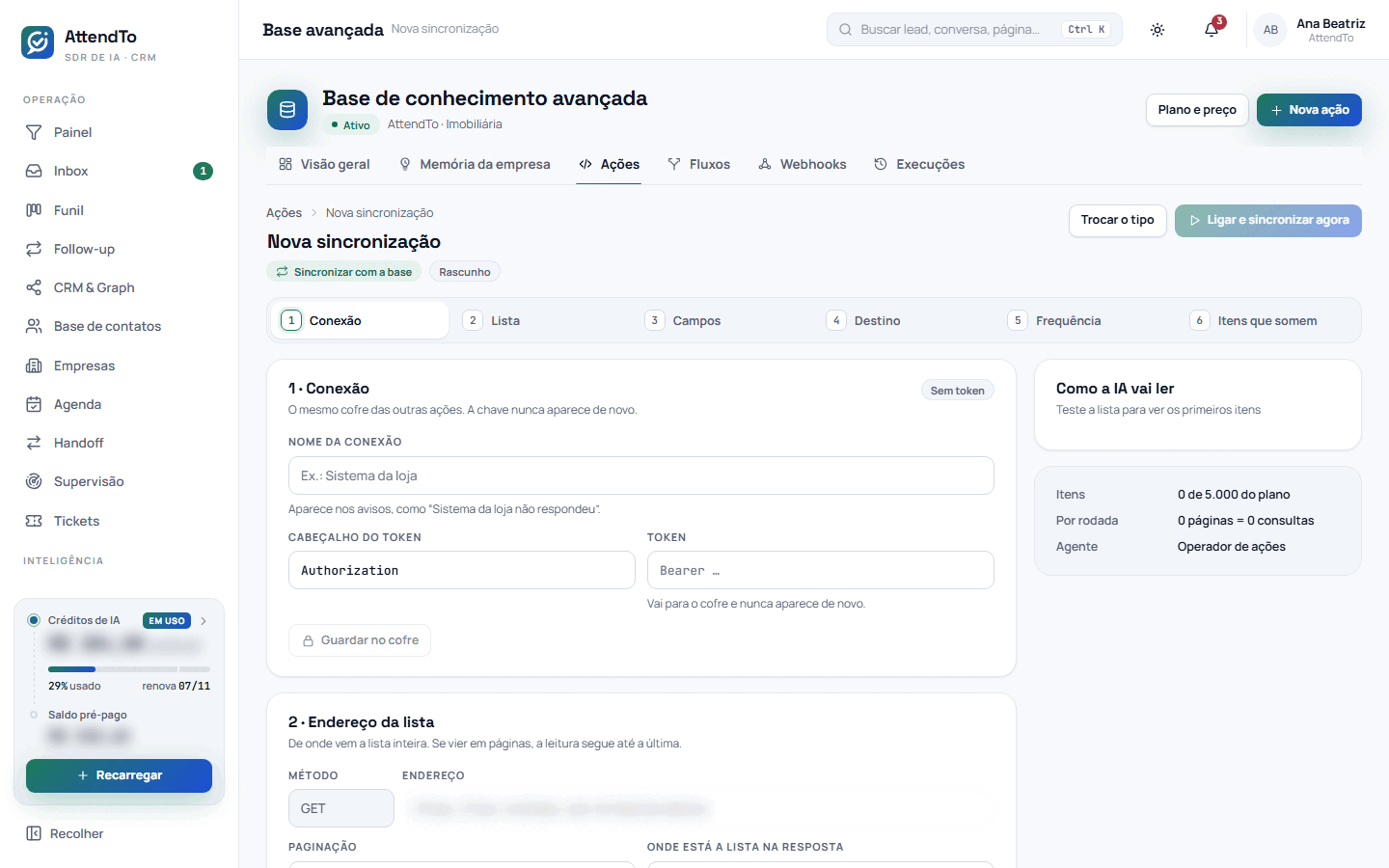Open Ana Beatriz account menu
The image size is (1389, 868).
pos(1310,30)
